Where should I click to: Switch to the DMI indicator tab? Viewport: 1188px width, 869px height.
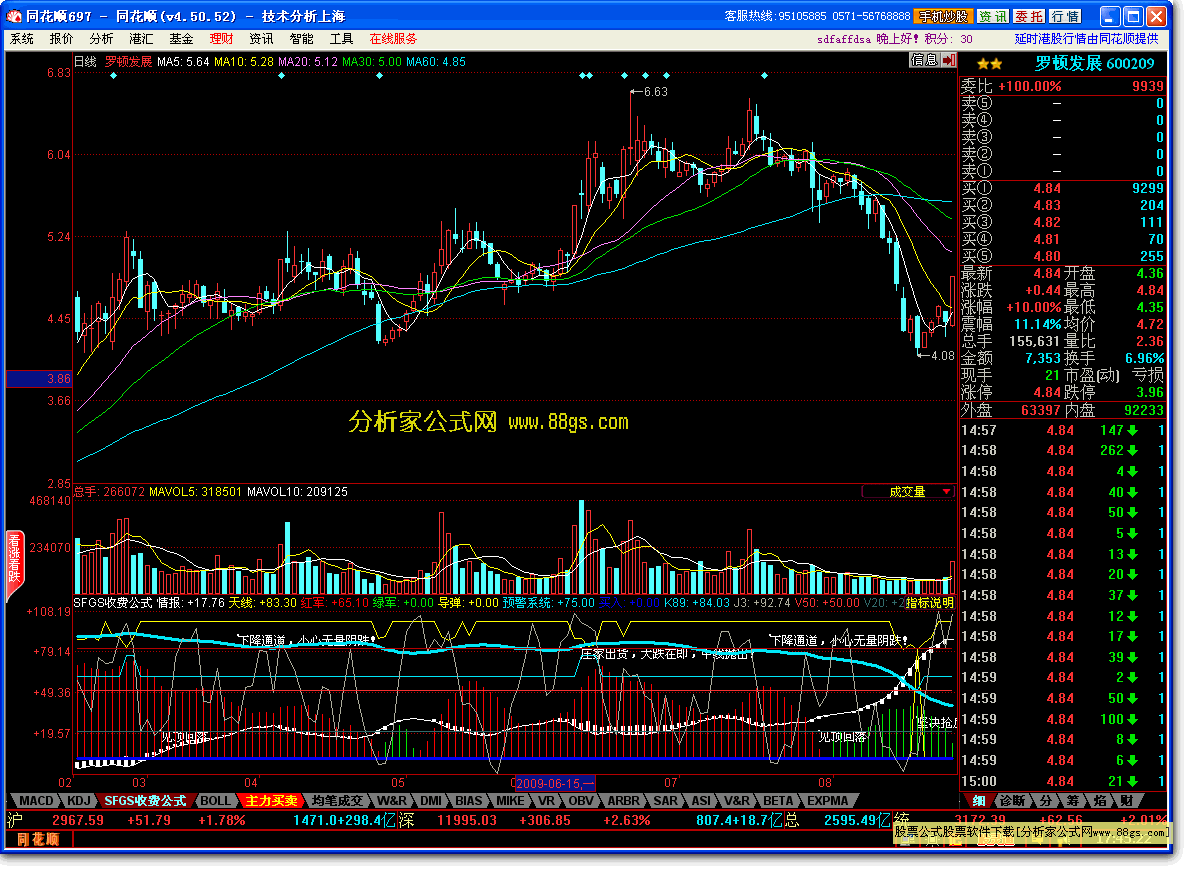(x=431, y=802)
